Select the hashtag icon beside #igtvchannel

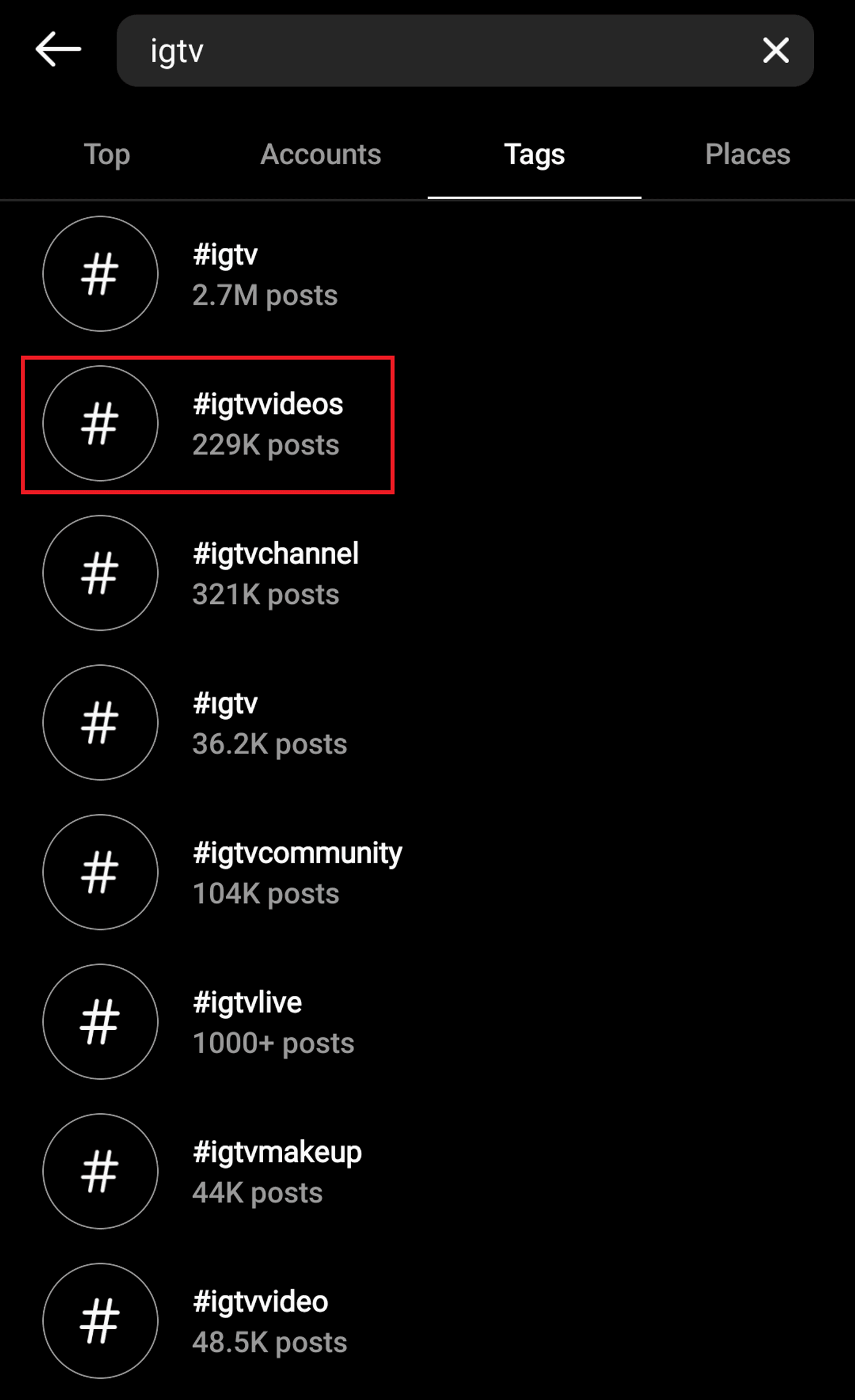(x=100, y=573)
